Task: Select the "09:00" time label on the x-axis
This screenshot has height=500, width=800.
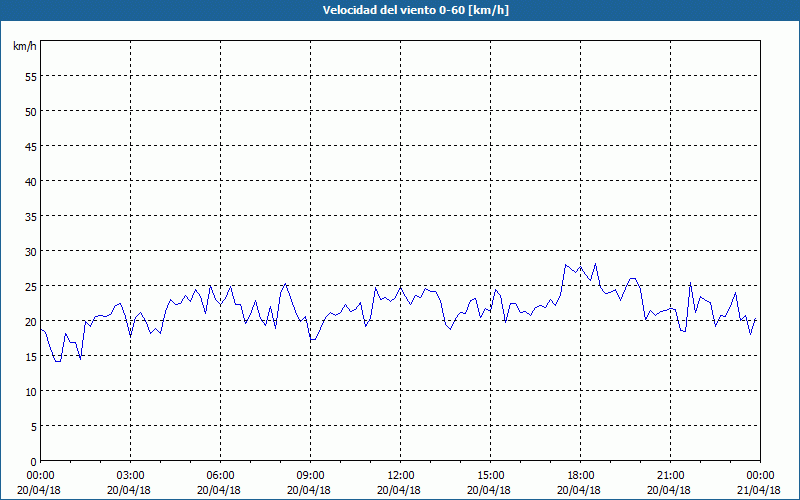Action: 310,476
